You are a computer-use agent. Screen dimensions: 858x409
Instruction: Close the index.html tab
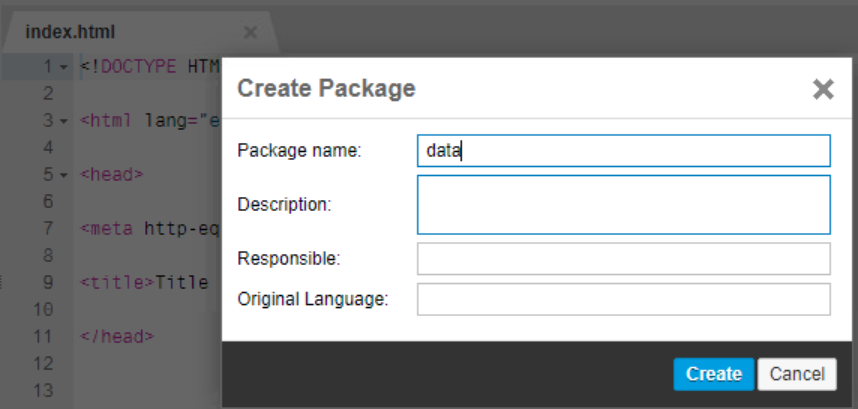pos(250,33)
